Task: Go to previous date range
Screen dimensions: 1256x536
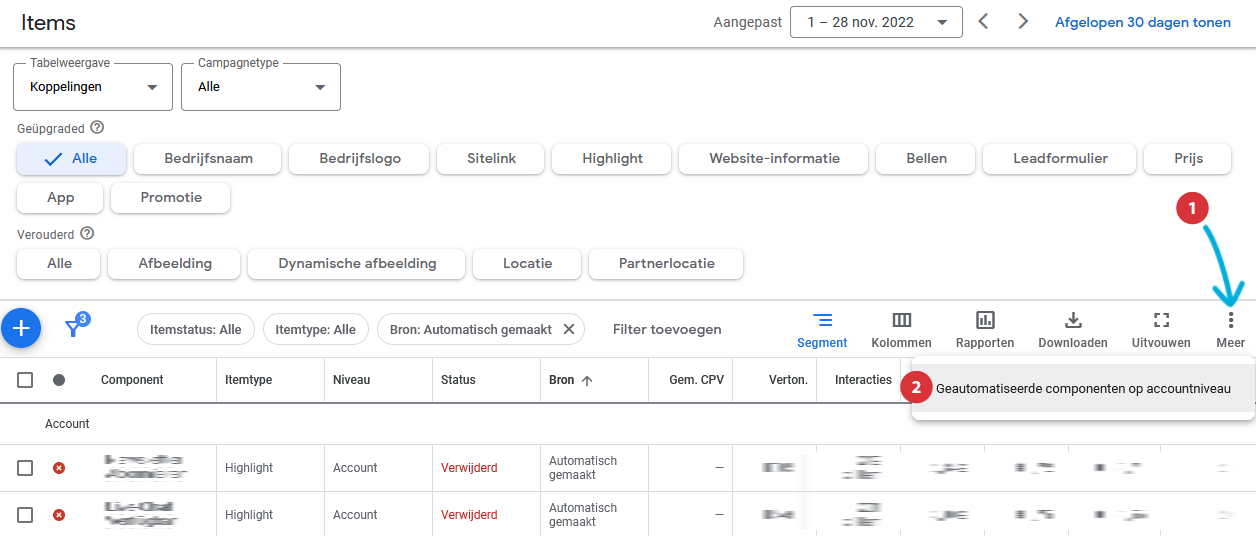Action: coord(984,21)
